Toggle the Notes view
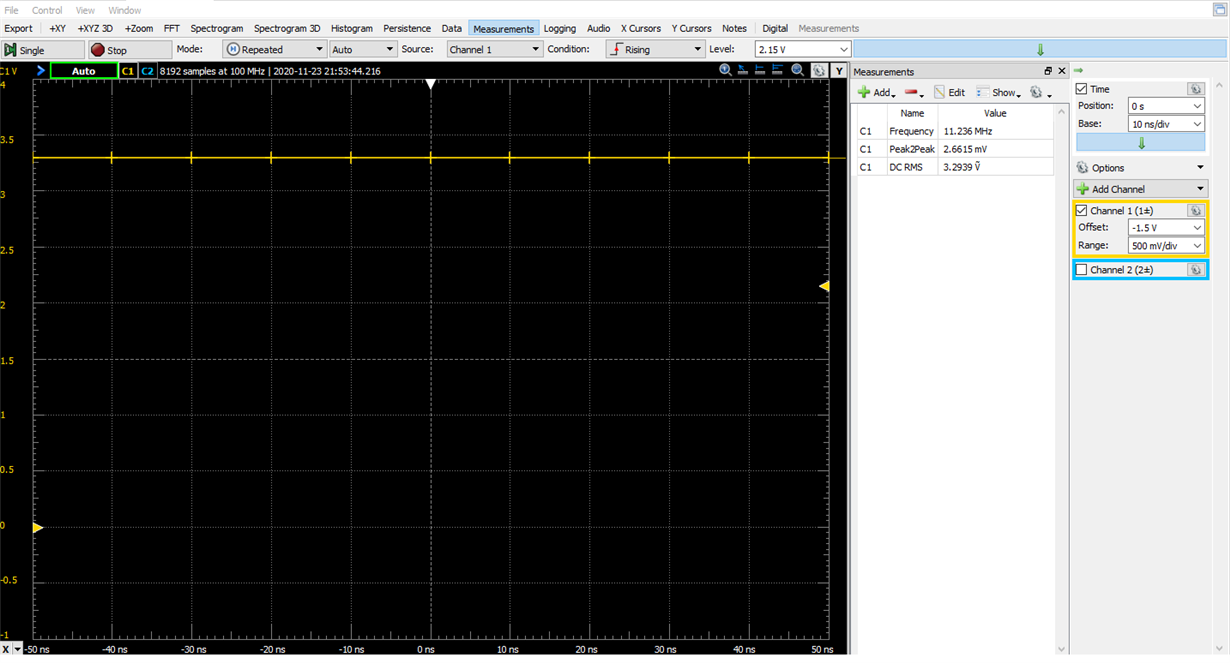 pos(734,28)
